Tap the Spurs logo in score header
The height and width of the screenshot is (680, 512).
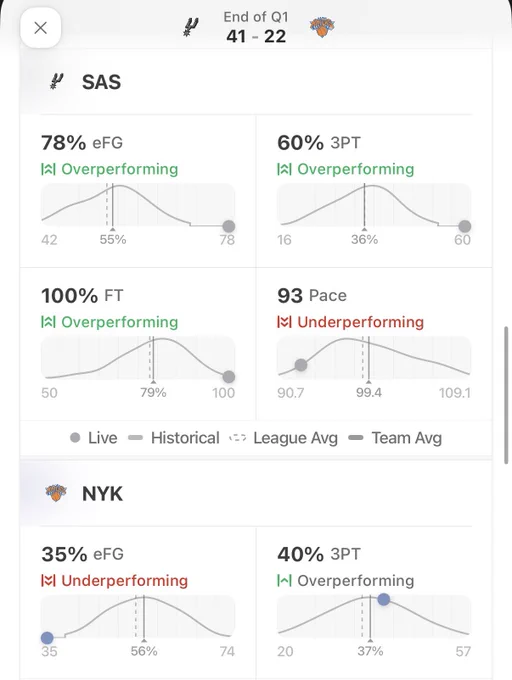[x=191, y=27]
